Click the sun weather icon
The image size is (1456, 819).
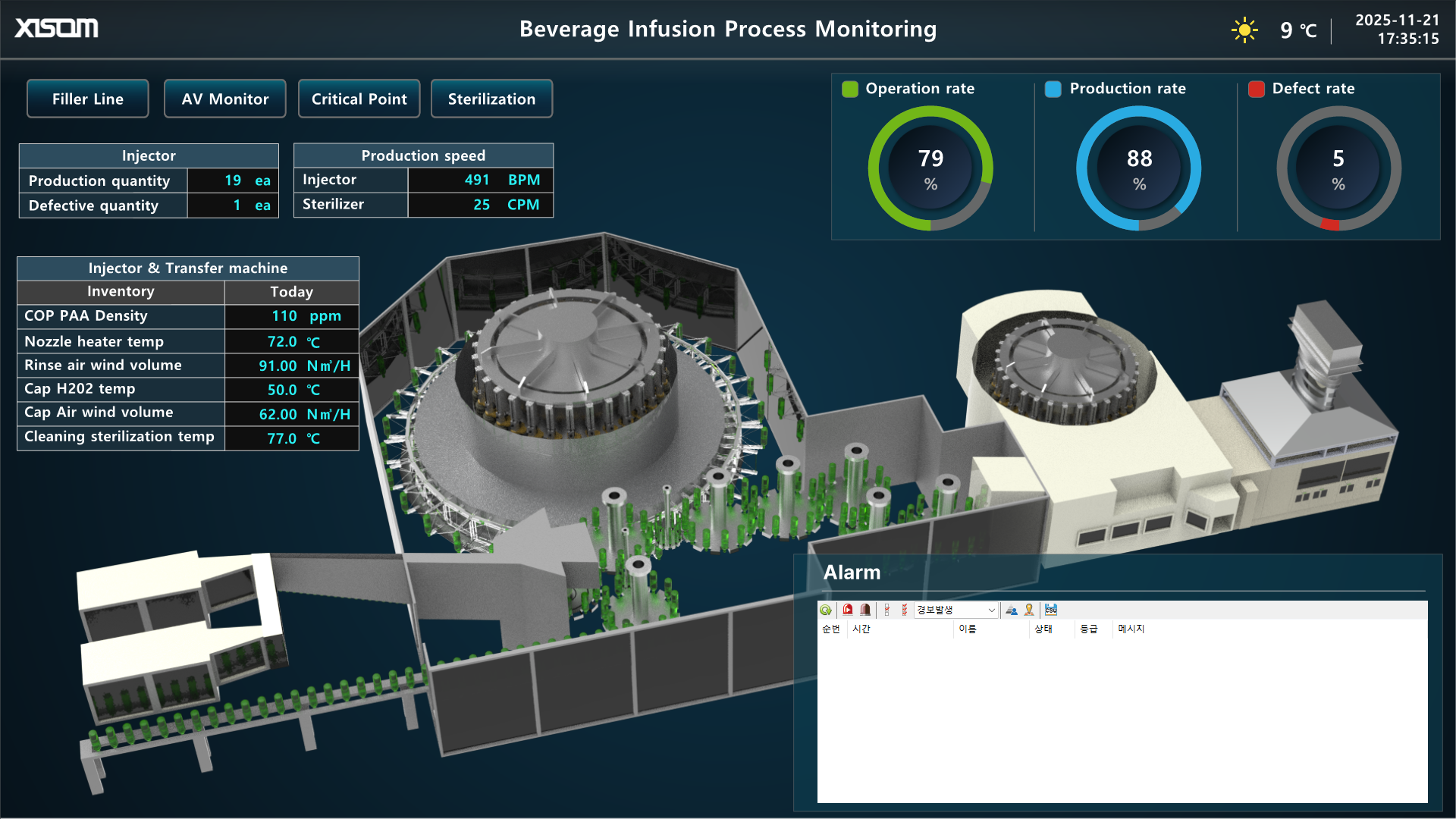(1244, 30)
